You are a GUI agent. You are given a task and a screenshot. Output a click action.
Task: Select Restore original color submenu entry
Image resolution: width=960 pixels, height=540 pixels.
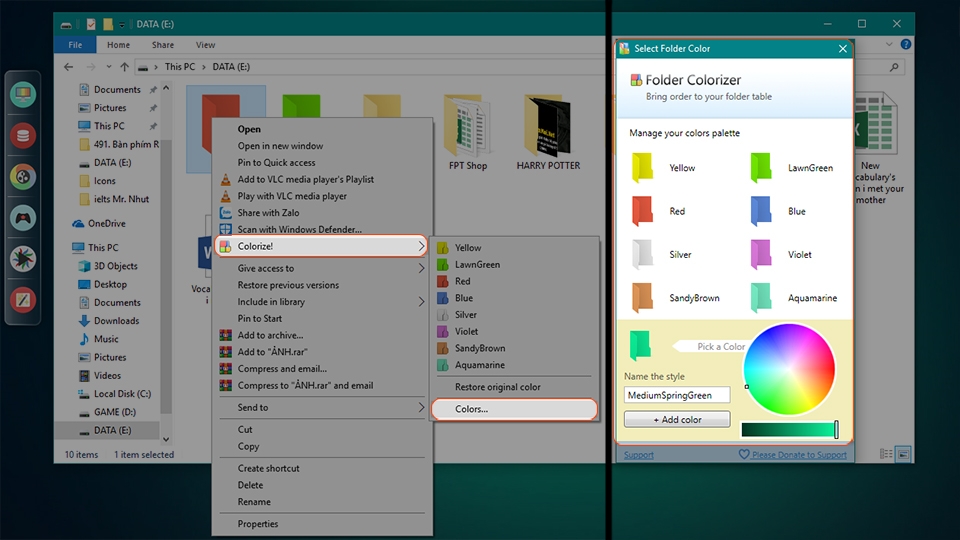point(514,387)
